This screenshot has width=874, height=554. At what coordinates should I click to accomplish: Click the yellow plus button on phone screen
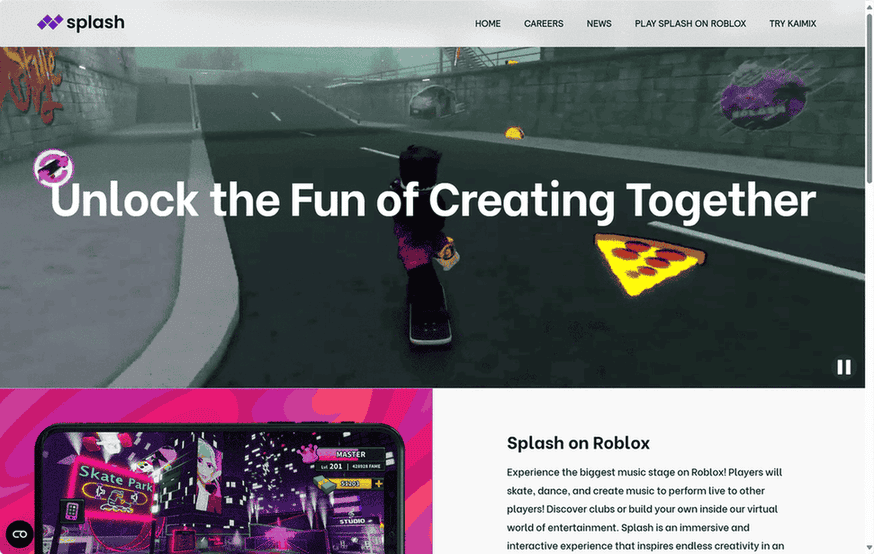378,484
